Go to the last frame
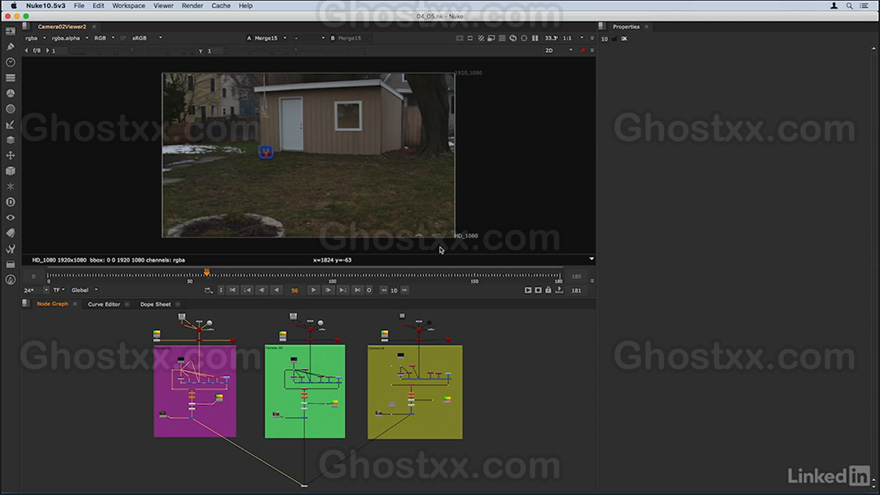Image resolution: width=880 pixels, height=495 pixels. 357,290
